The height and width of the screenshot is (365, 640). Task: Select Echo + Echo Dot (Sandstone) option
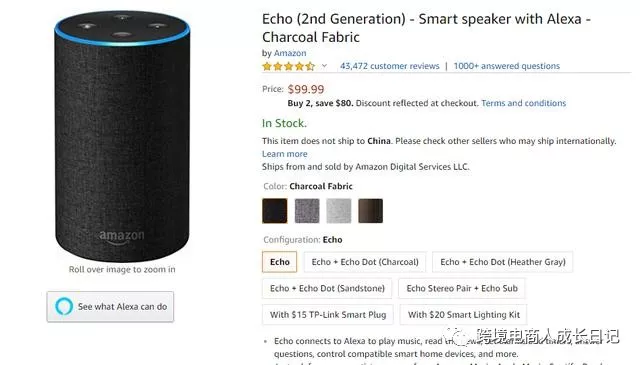point(327,289)
